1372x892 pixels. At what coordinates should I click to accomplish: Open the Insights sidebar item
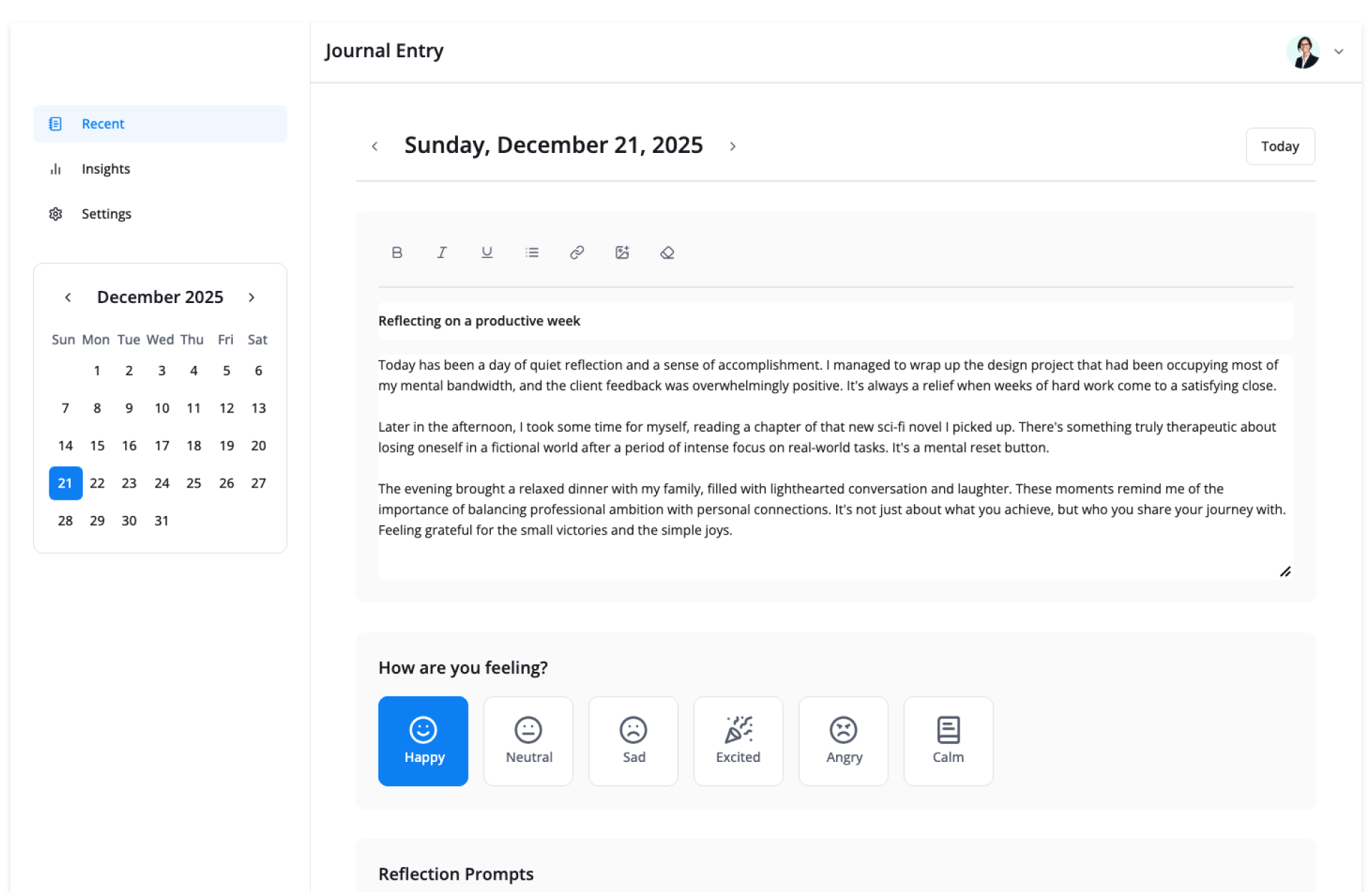point(105,169)
